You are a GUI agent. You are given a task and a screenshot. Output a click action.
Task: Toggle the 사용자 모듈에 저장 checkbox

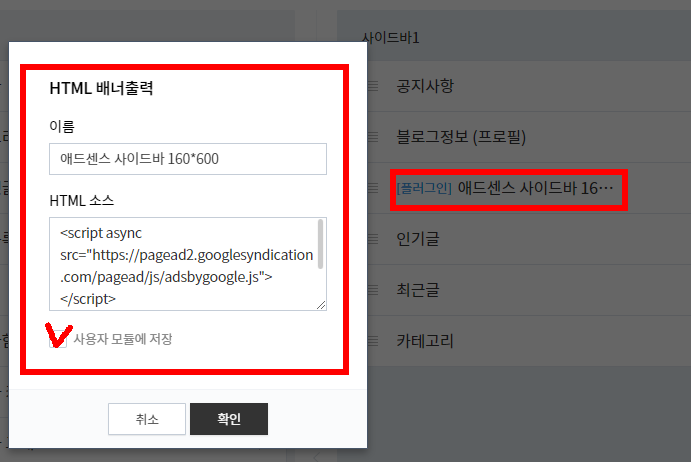click(58, 339)
